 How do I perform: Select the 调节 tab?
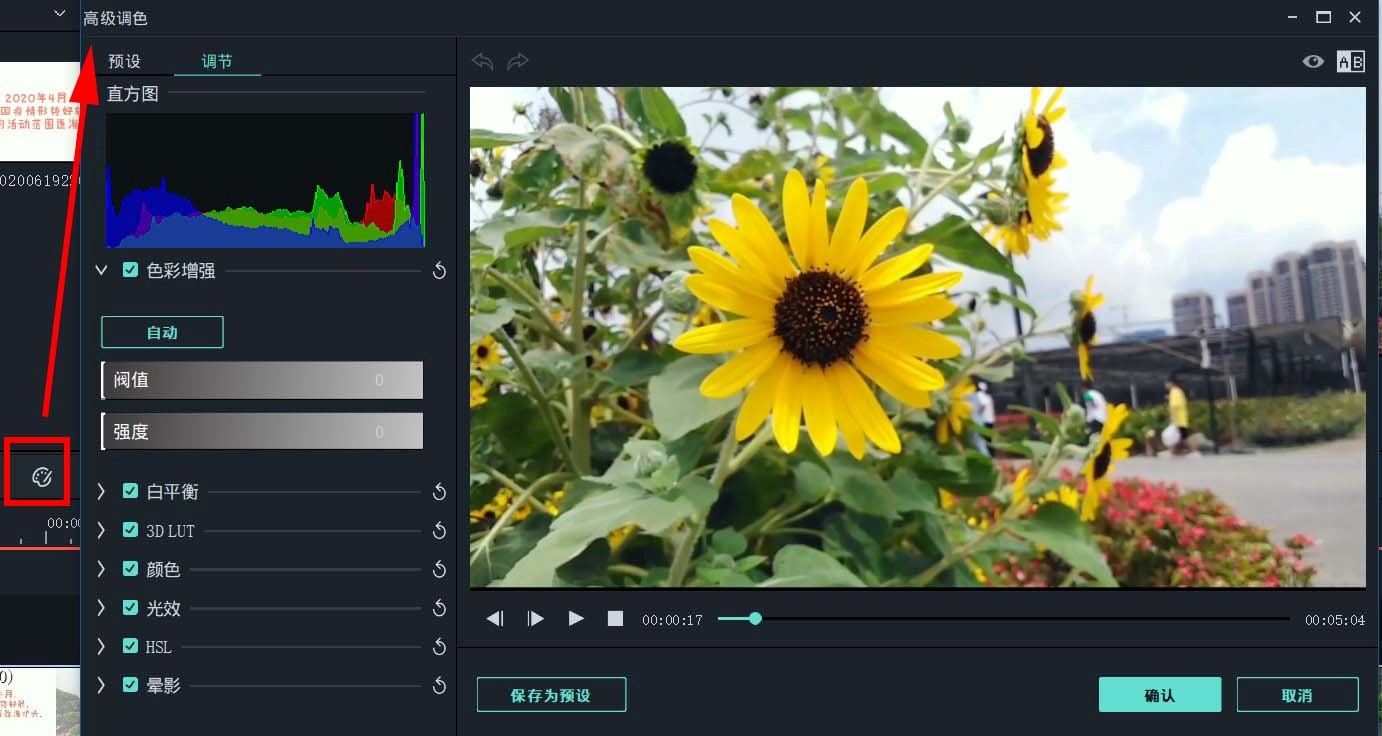217,62
